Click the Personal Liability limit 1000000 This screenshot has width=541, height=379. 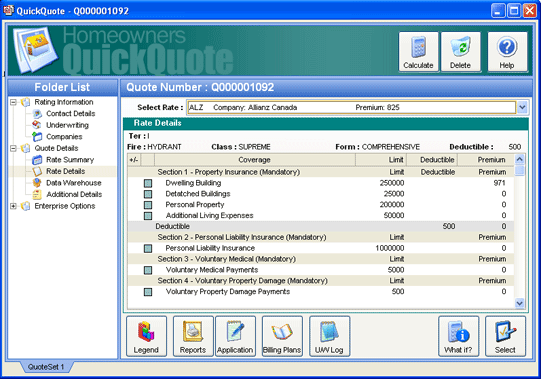tap(390, 248)
